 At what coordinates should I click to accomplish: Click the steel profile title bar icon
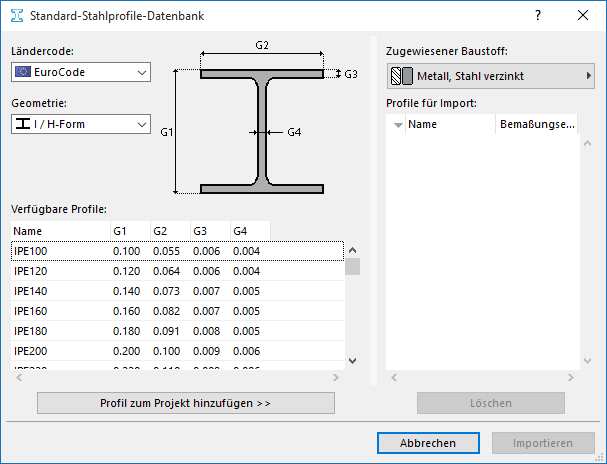pos(17,16)
